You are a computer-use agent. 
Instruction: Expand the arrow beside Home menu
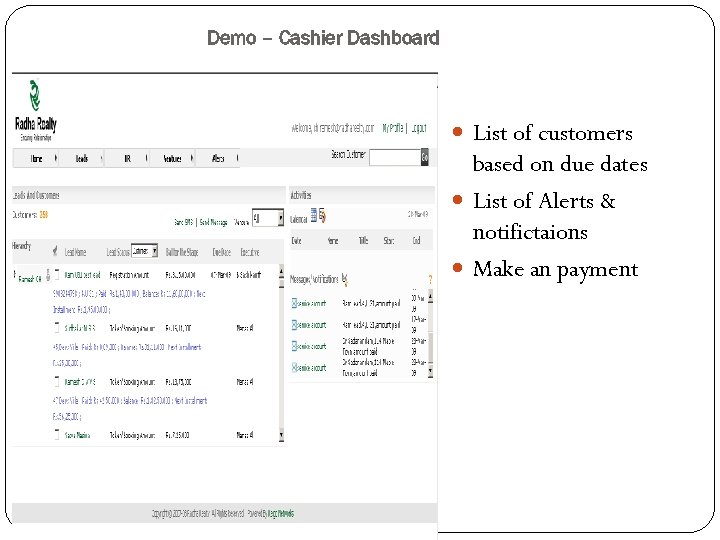coord(56,158)
